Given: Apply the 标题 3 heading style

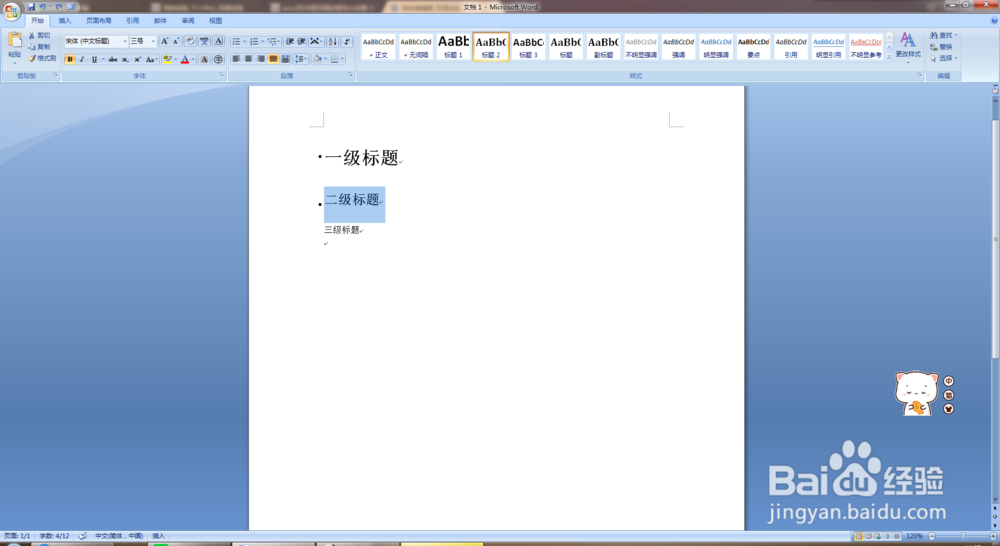Looking at the screenshot, I should point(528,47).
